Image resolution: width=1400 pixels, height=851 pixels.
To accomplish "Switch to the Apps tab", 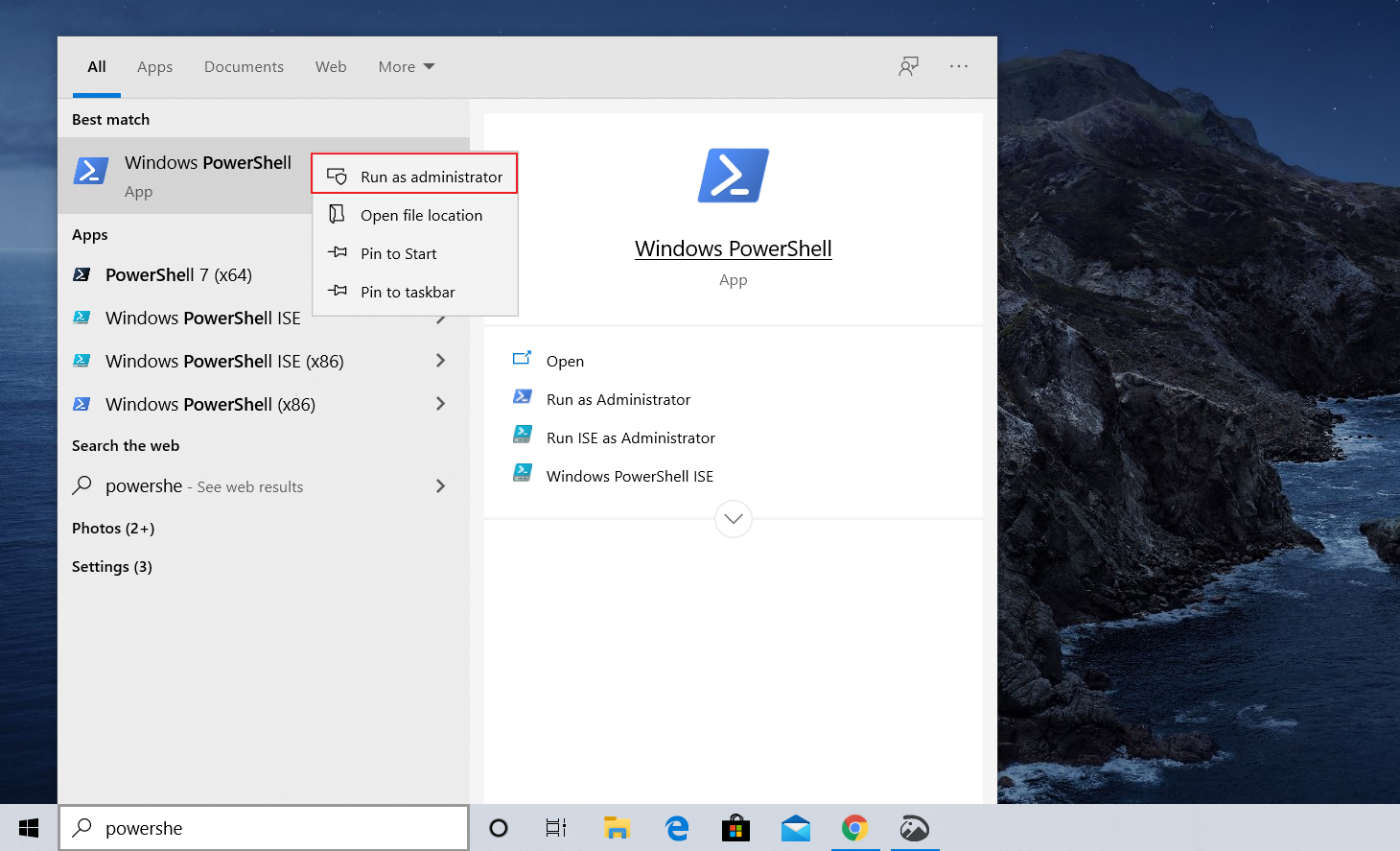I will (154, 66).
